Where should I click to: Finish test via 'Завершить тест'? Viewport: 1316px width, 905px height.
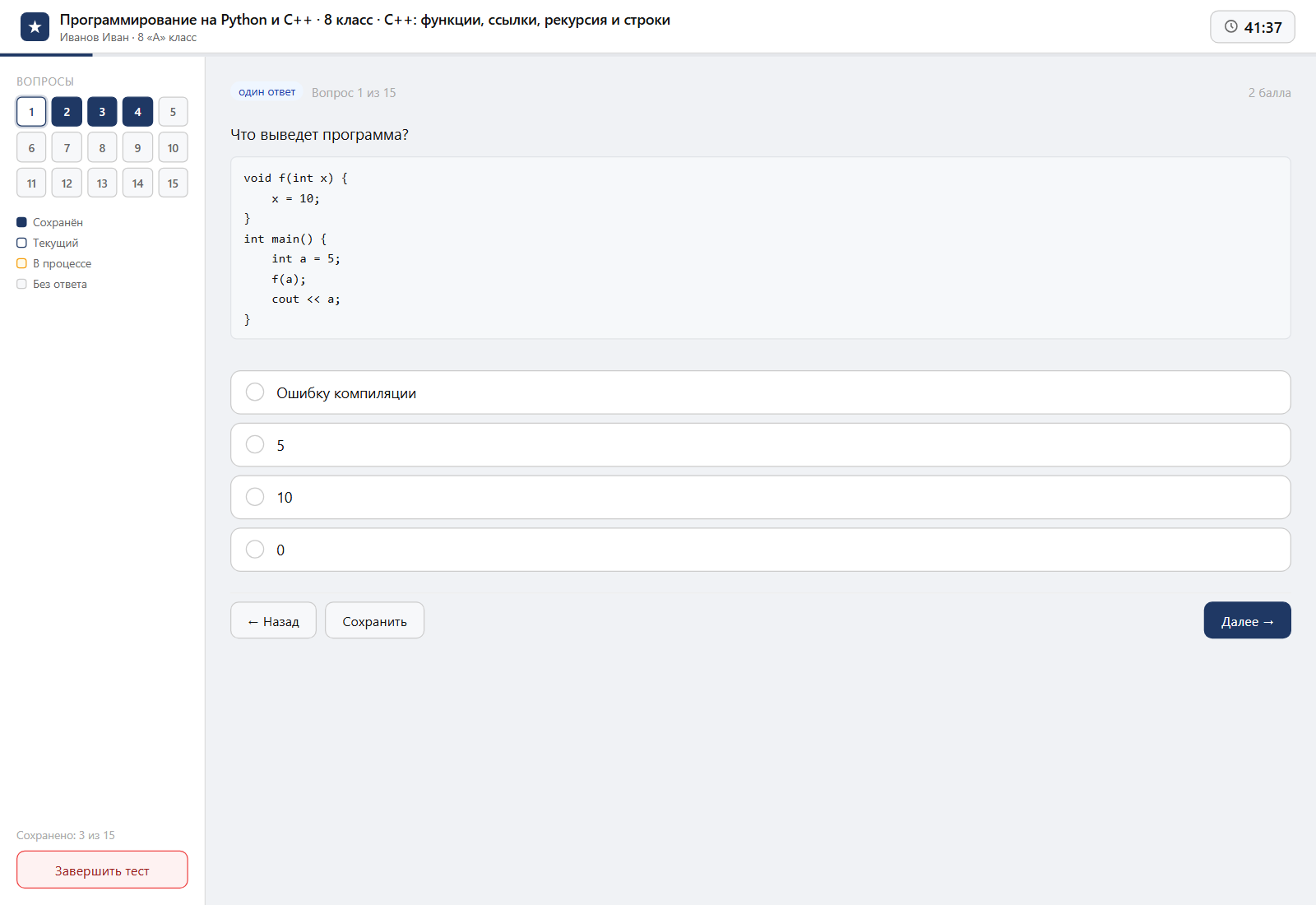click(x=102, y=870)
